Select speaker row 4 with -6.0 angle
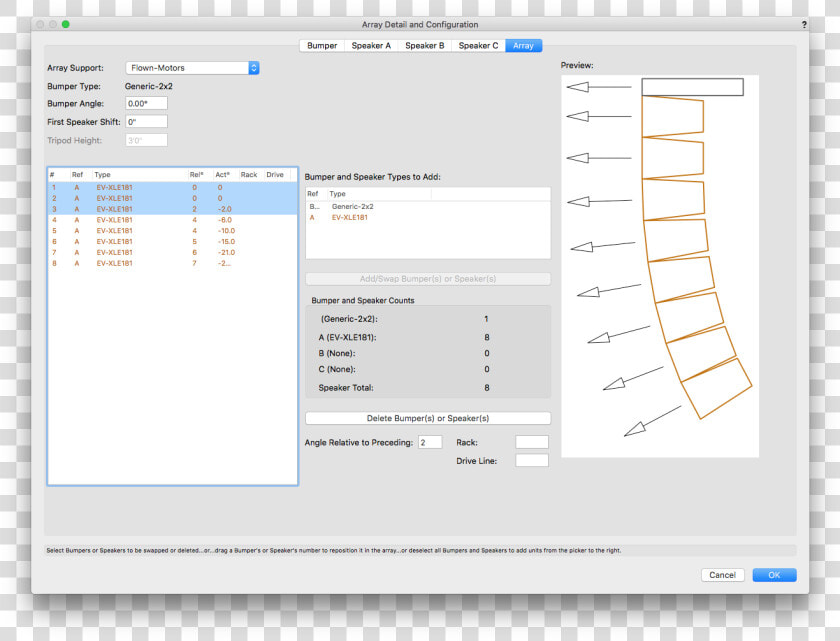840x641 pixels. (172, 220)
